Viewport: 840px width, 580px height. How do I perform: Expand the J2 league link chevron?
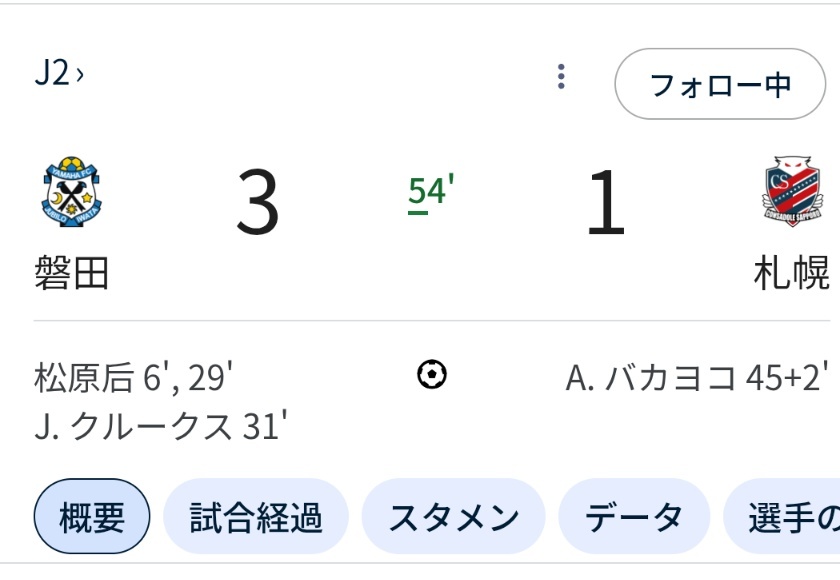[x=79, y=74]
